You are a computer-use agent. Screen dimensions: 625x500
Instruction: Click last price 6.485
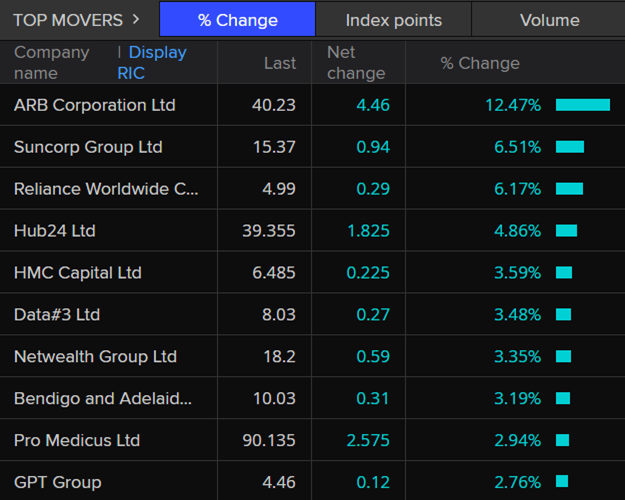tap(274, 273)
